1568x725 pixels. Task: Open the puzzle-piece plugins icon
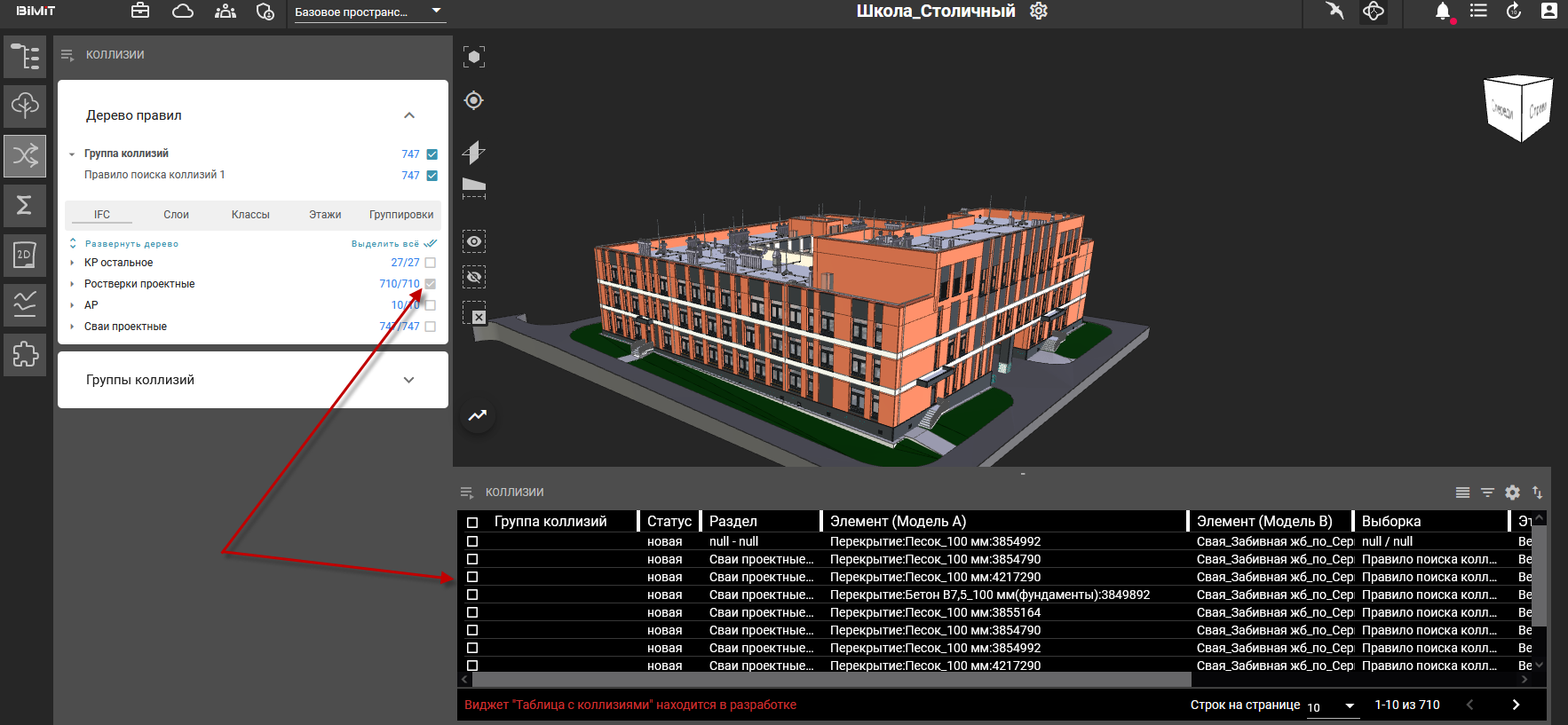pos(25,354)
